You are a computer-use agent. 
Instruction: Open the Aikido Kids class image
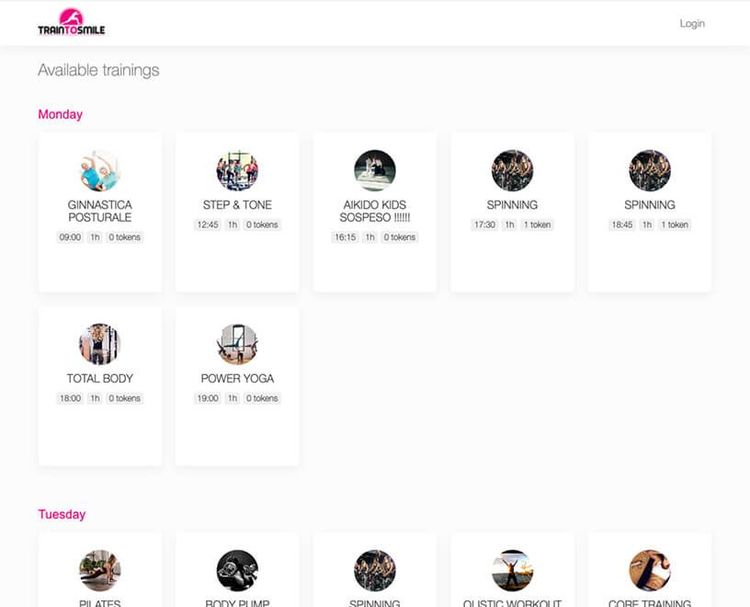375,171
